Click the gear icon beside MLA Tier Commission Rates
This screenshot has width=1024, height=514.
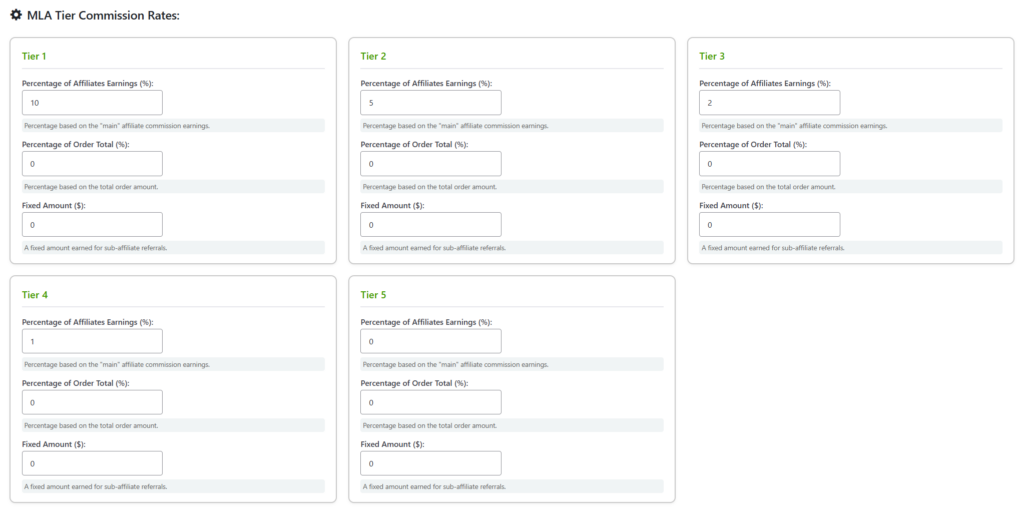click(x=16, y=15)
